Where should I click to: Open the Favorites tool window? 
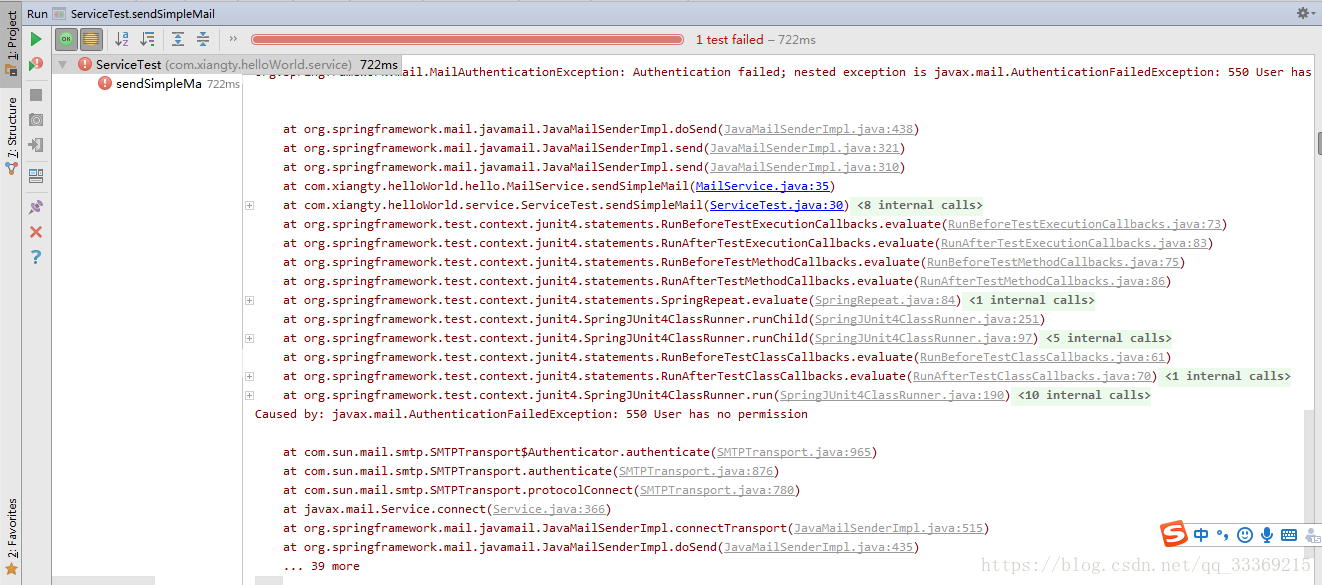tap(10, 527)
